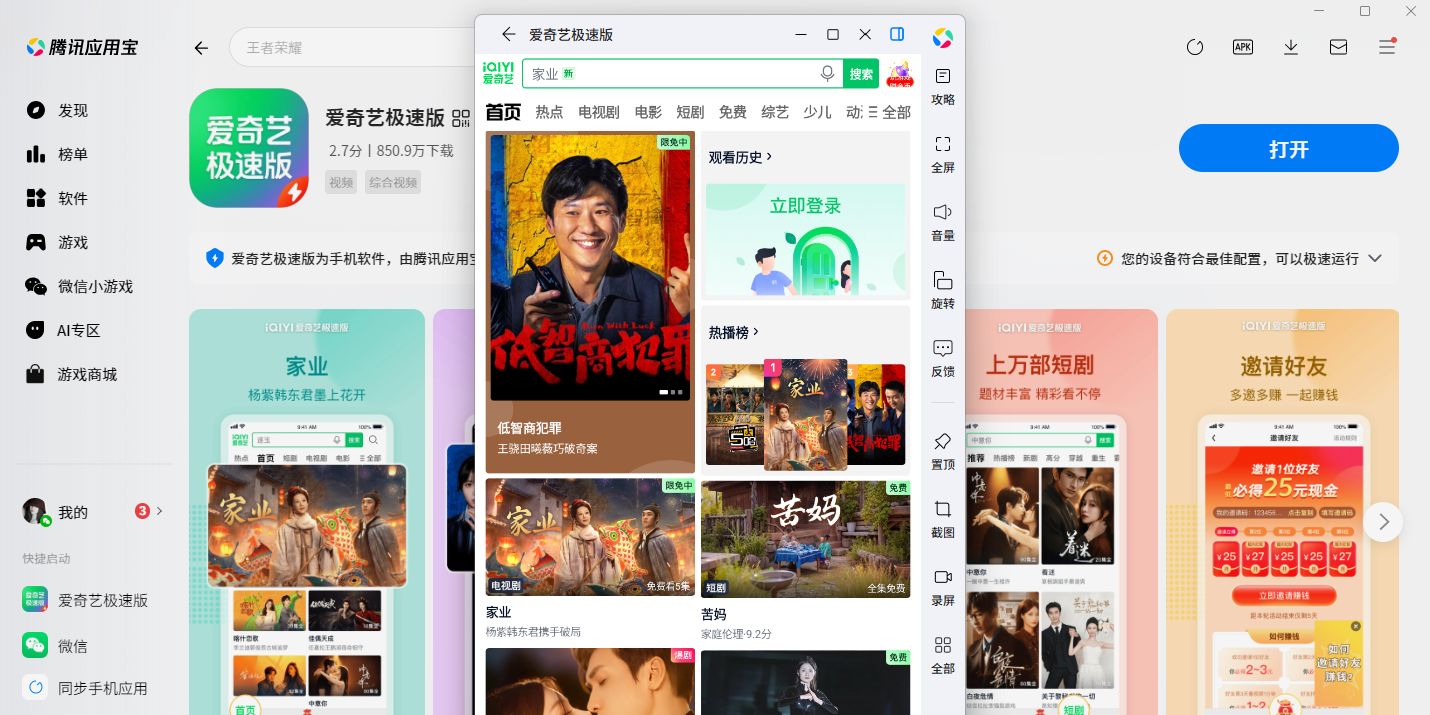1430x715 pixels.
Task: Expand device configuration details chevron
Action: click(x=1375, y=258)
